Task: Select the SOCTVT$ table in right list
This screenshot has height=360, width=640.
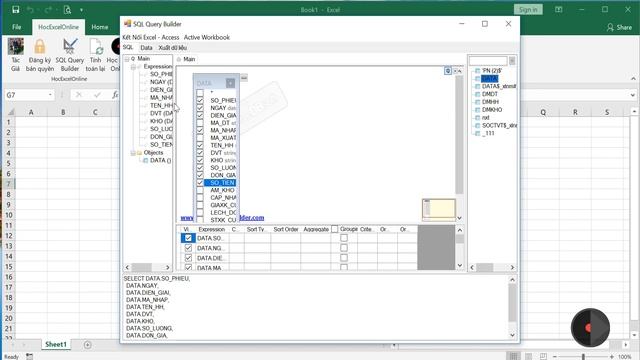Action: point(499,126)
